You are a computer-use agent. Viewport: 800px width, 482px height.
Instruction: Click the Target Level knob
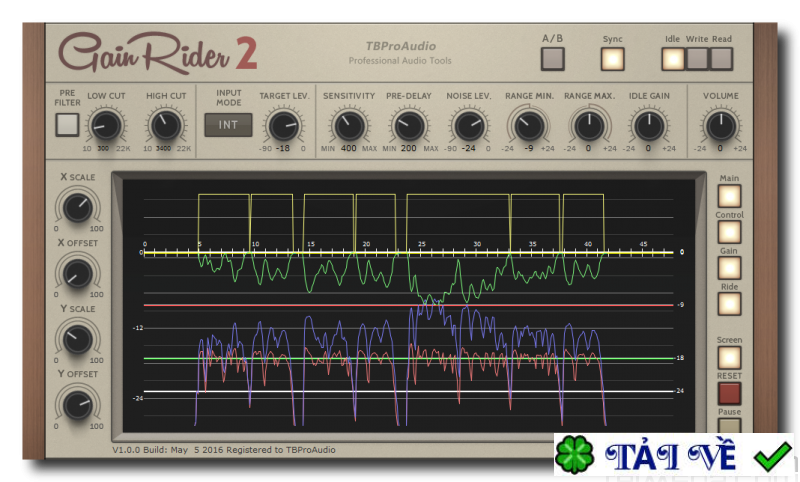(x=283, y=126)
